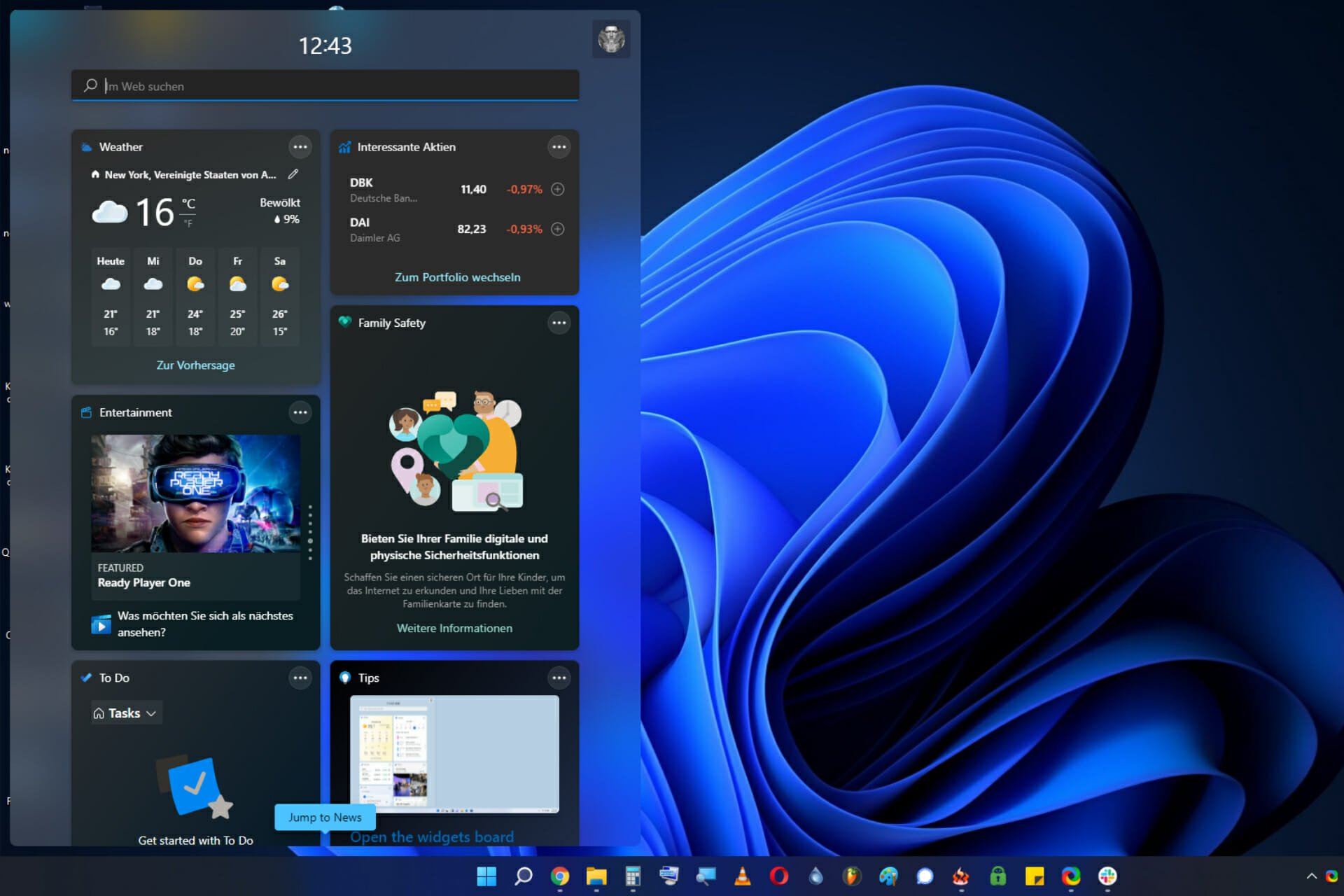Click the web search input field
The width and height of the screenshot is (1344, 896).
coord(327,85)
